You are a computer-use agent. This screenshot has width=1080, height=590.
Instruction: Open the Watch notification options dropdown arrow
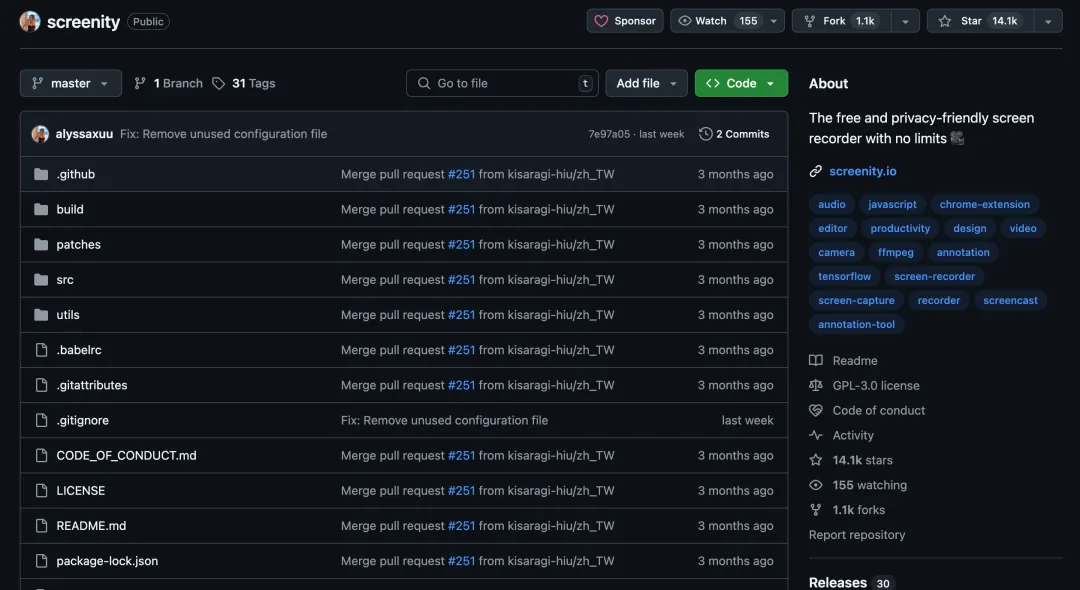[x=774, y=21]
